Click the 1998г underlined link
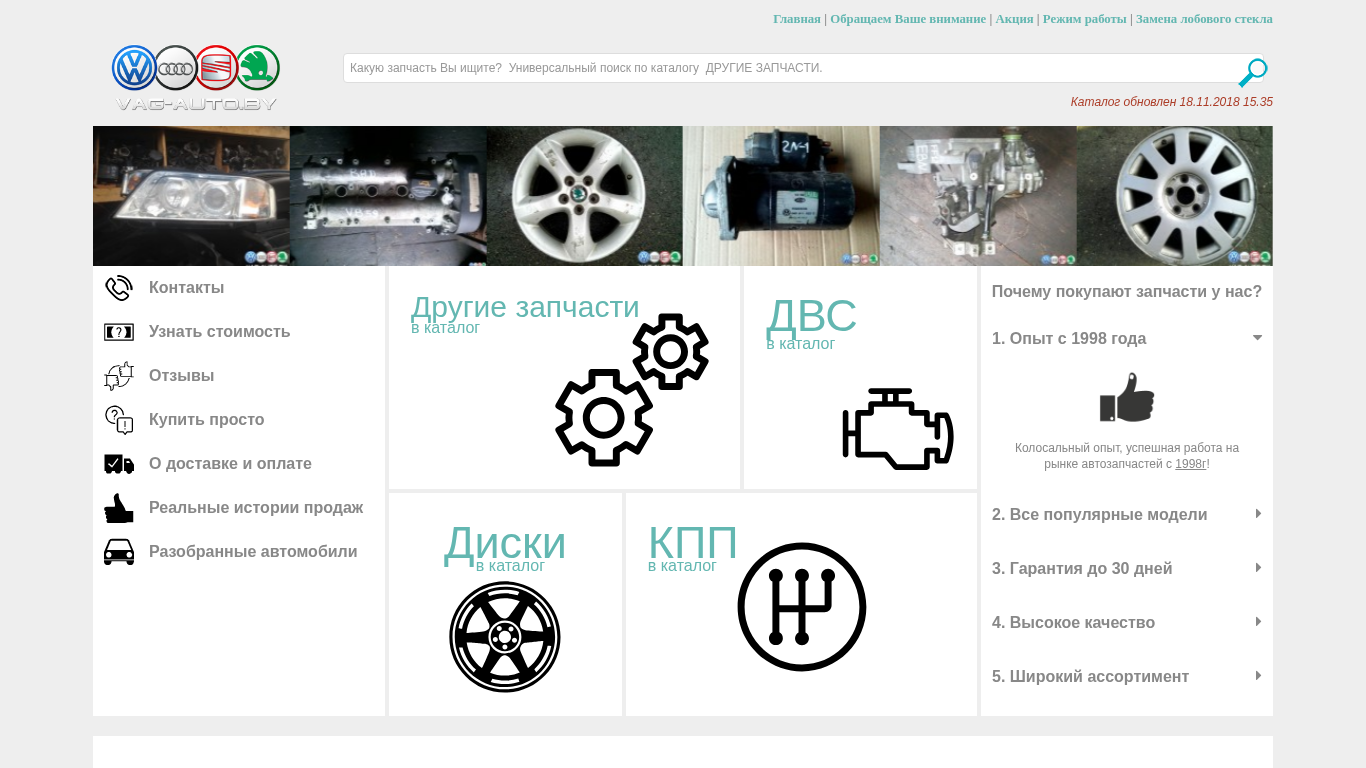The width and height of the screenshot is (1366, 768). (x=1191, y=464)
